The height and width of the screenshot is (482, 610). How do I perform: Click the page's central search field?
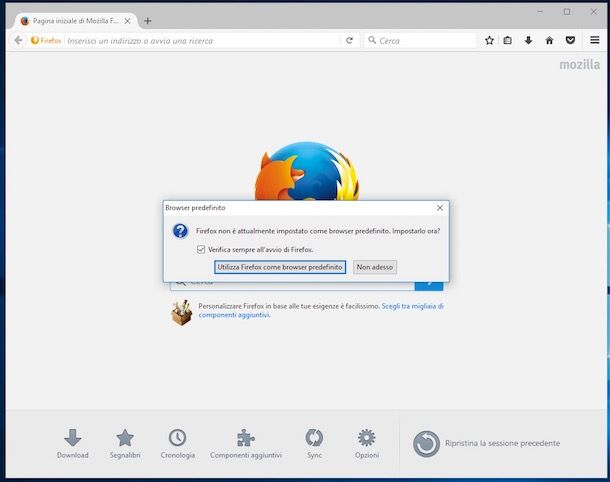point(293,285)
